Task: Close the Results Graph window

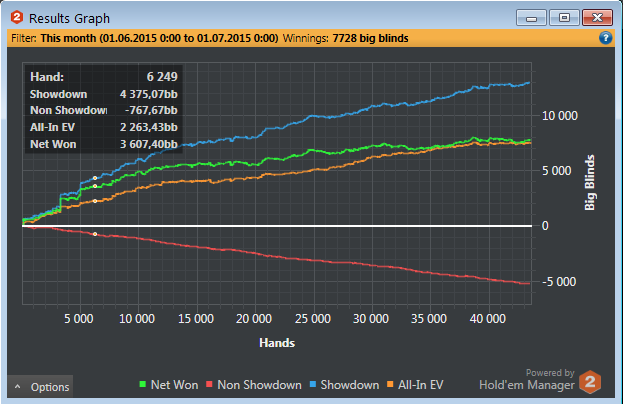Action: [597, 18]
